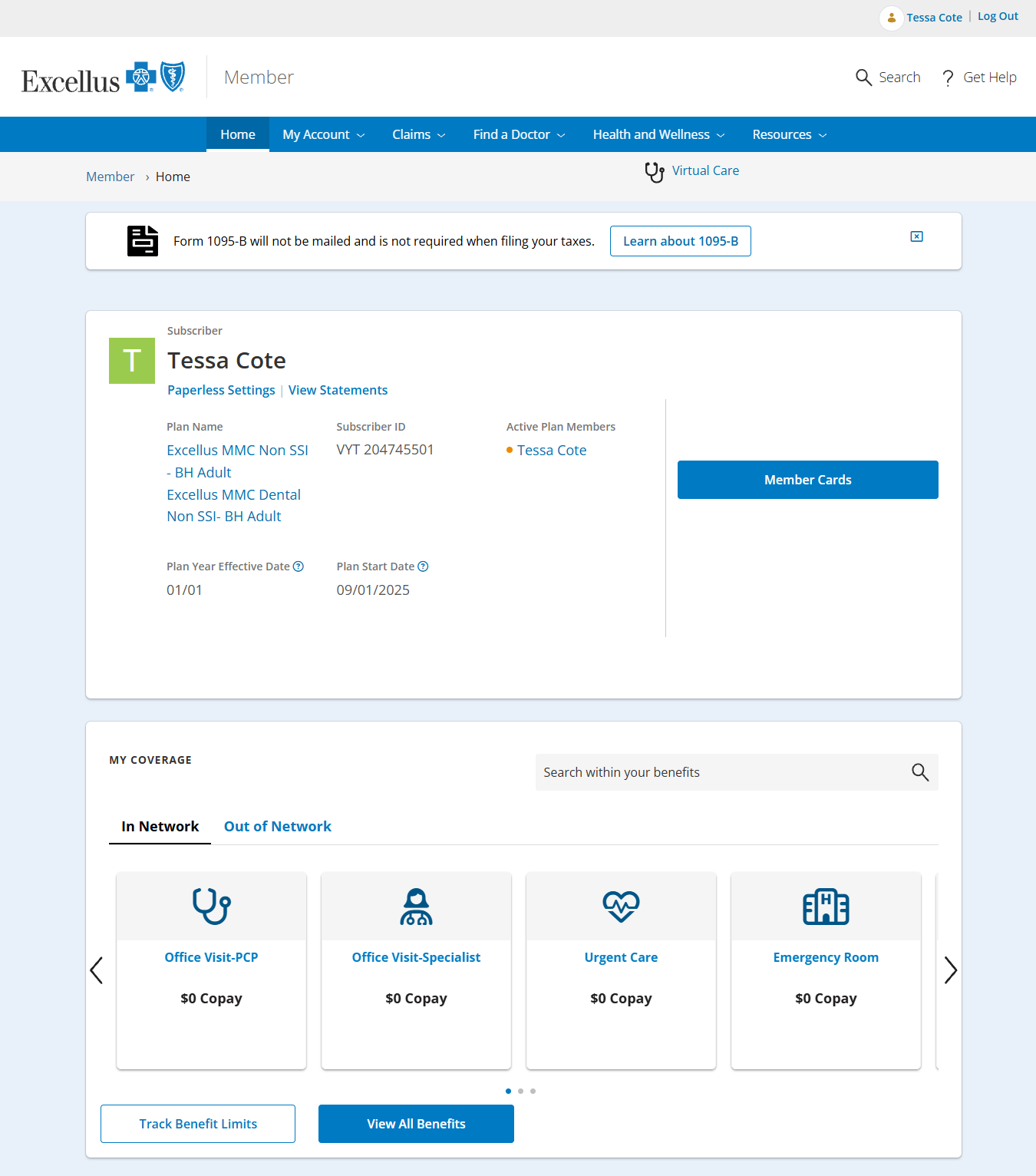The height and width of the screenshot is (1176, 1036).
Task: Click Learn about 1095-B button
Action: point(681,241)
